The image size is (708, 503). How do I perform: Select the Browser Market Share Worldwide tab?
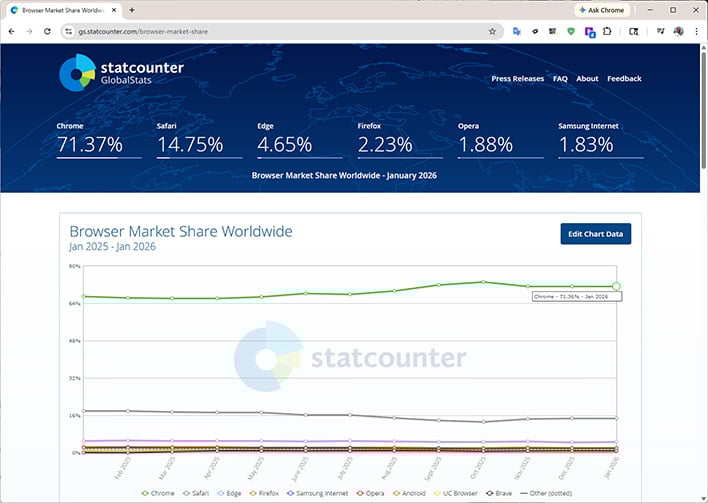pos(63,10)
